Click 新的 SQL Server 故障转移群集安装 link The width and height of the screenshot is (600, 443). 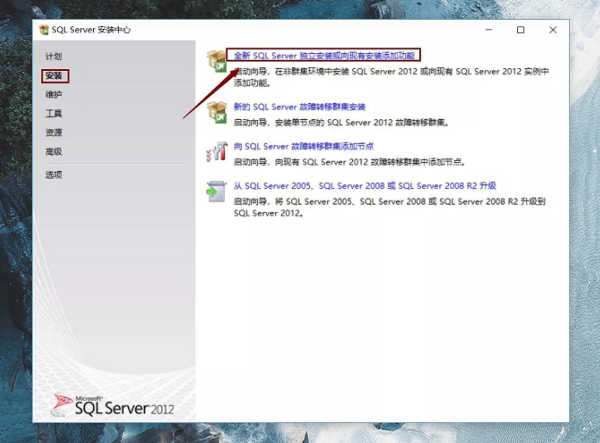click(x=299, y=107)
